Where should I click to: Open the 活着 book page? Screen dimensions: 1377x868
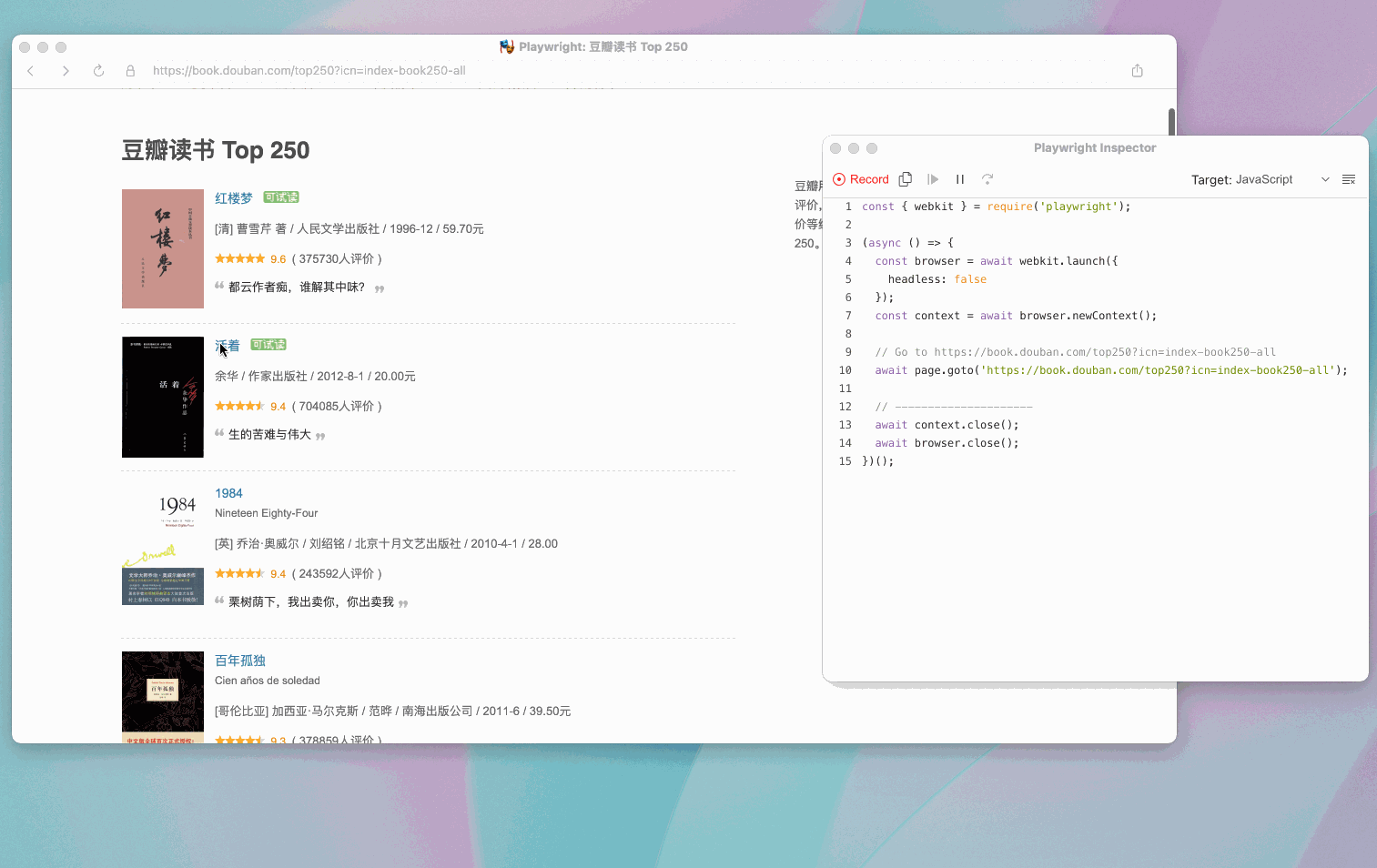[228, 345]
